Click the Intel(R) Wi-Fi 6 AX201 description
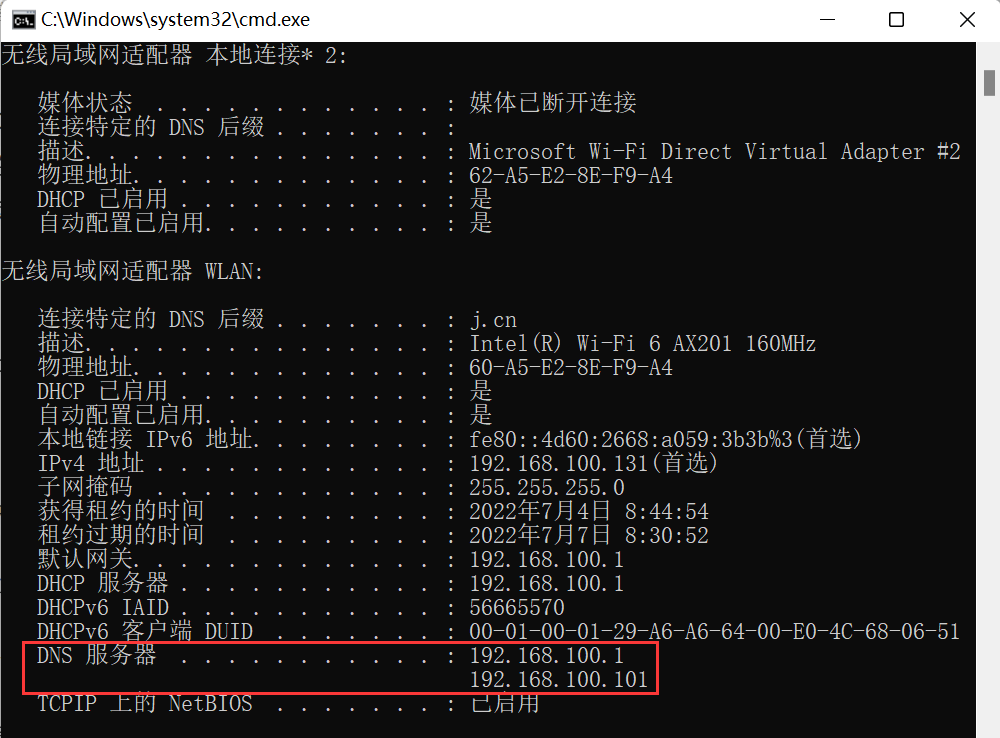The width and height of the screenshot is (1000, 738). pos(642,344)
